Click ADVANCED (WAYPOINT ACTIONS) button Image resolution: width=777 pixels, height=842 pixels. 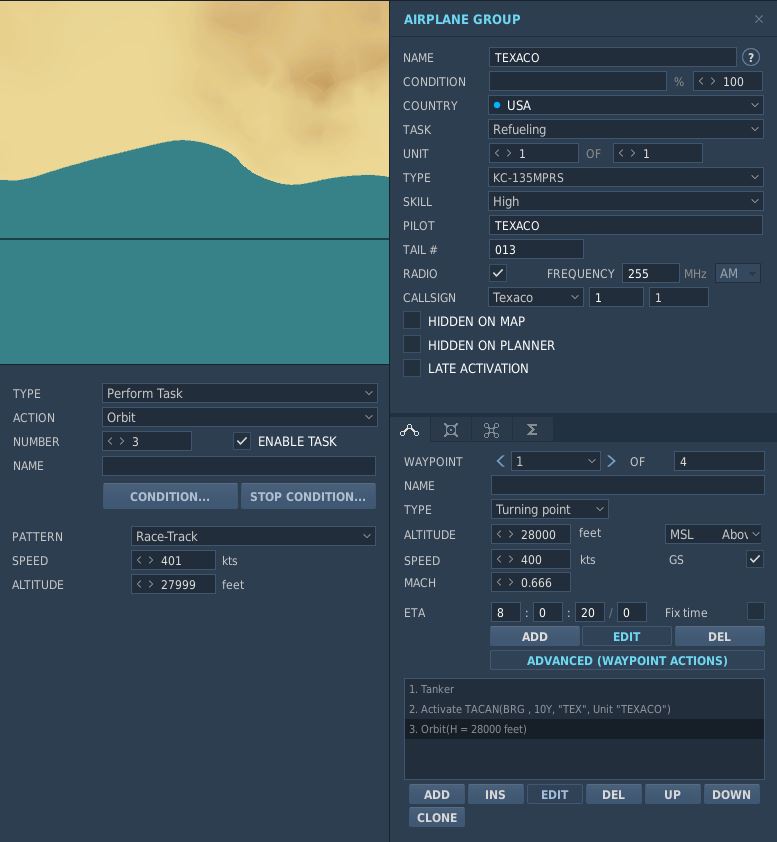tap(627, 660)
